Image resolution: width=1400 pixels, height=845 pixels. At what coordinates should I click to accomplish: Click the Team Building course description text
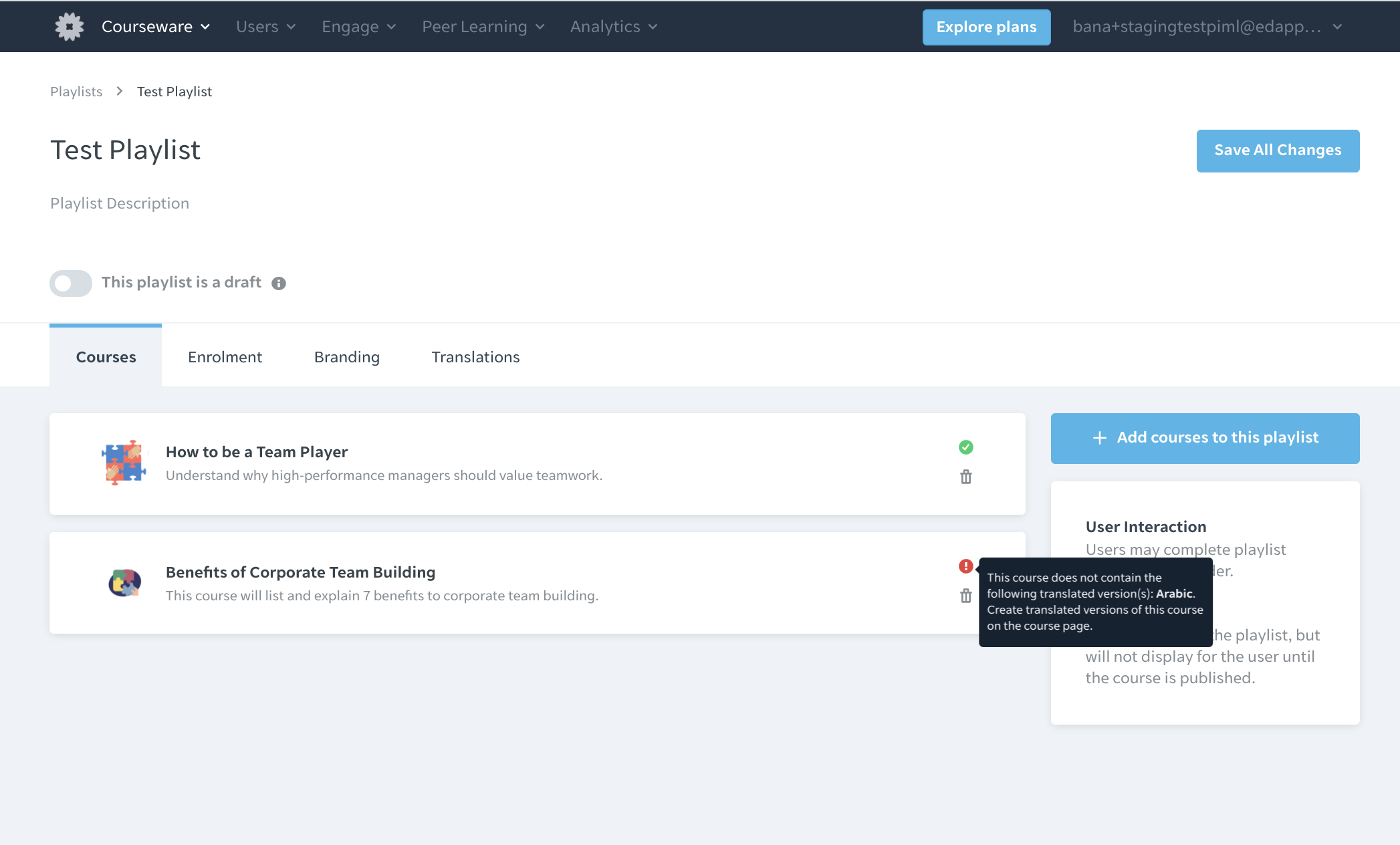pos(382,596)
